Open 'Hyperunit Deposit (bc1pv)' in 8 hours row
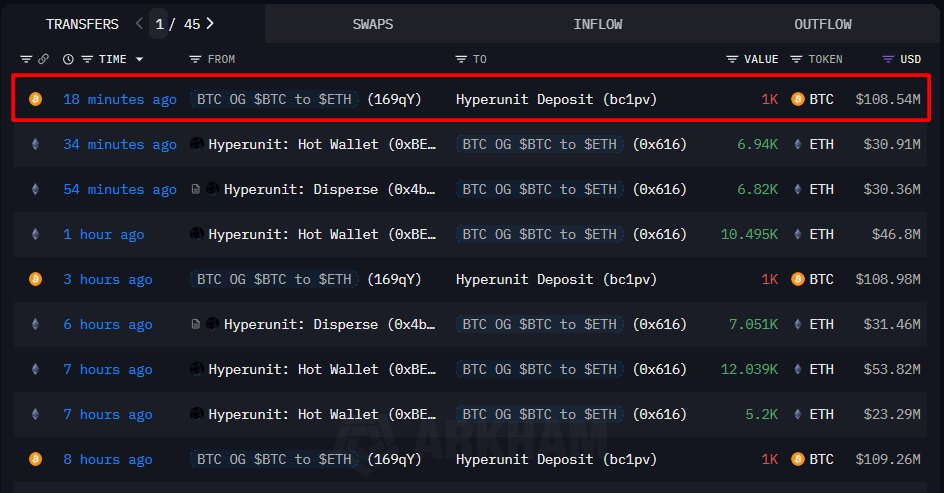This screenshot has width=944, height=493. click(556, 459)
